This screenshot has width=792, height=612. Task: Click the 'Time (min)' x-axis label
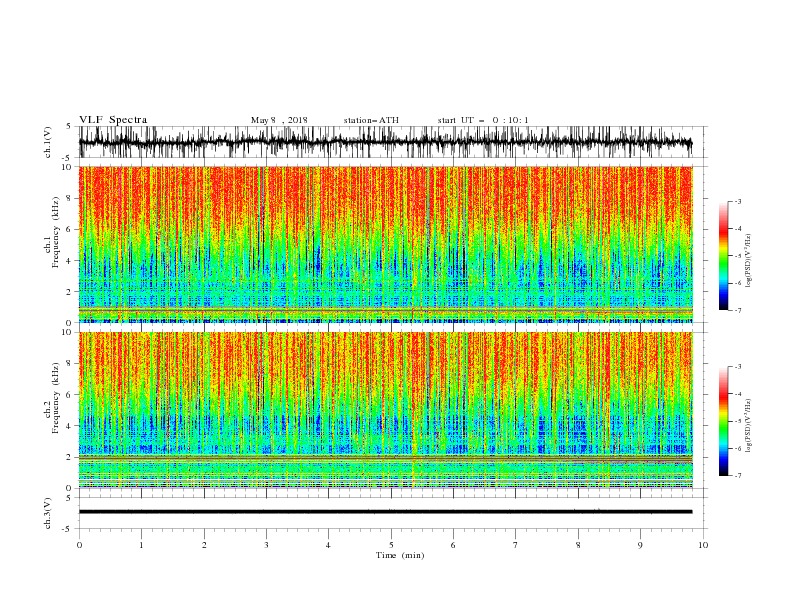coord(400,555)
